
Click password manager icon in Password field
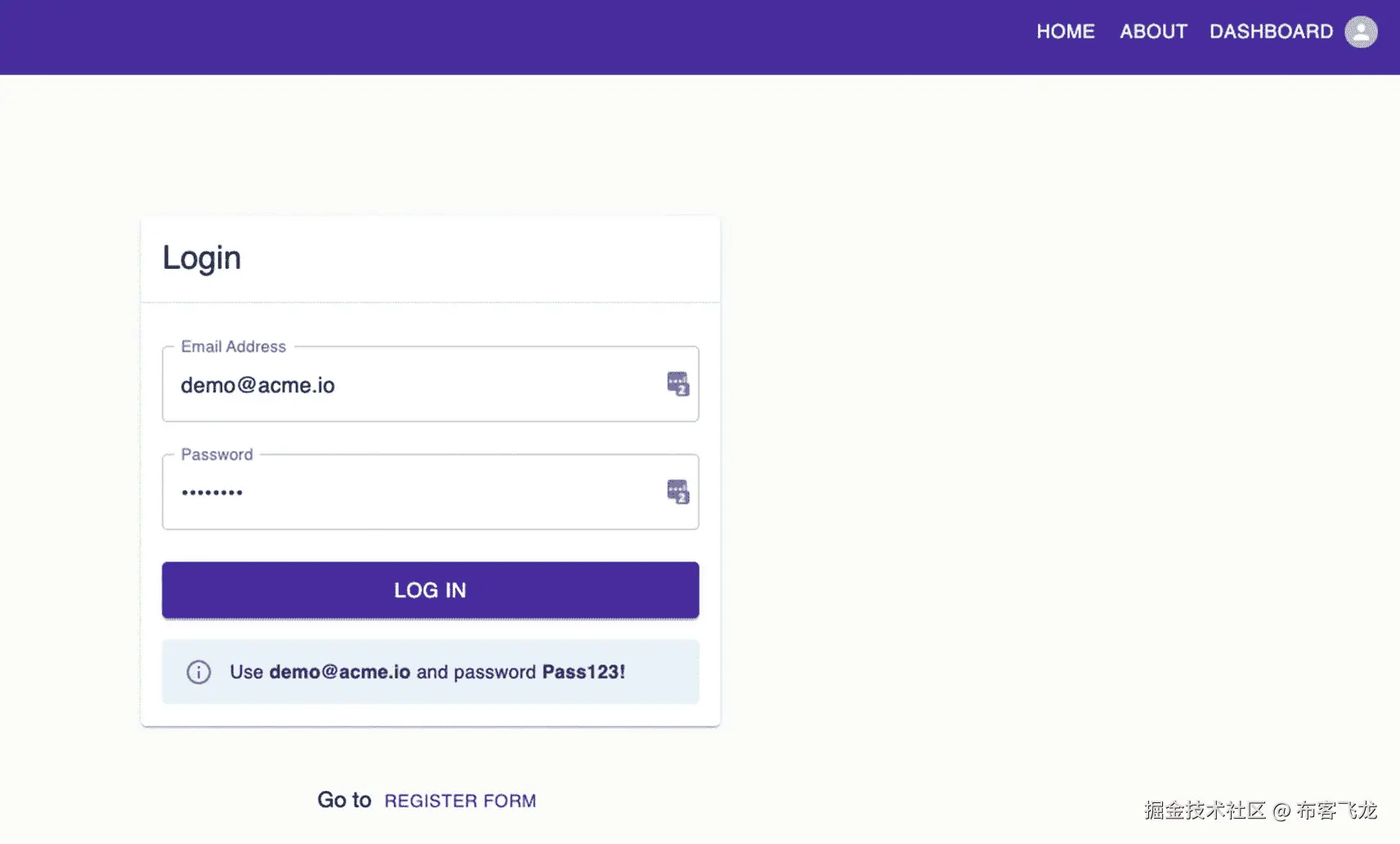click(x=678, y=492)
